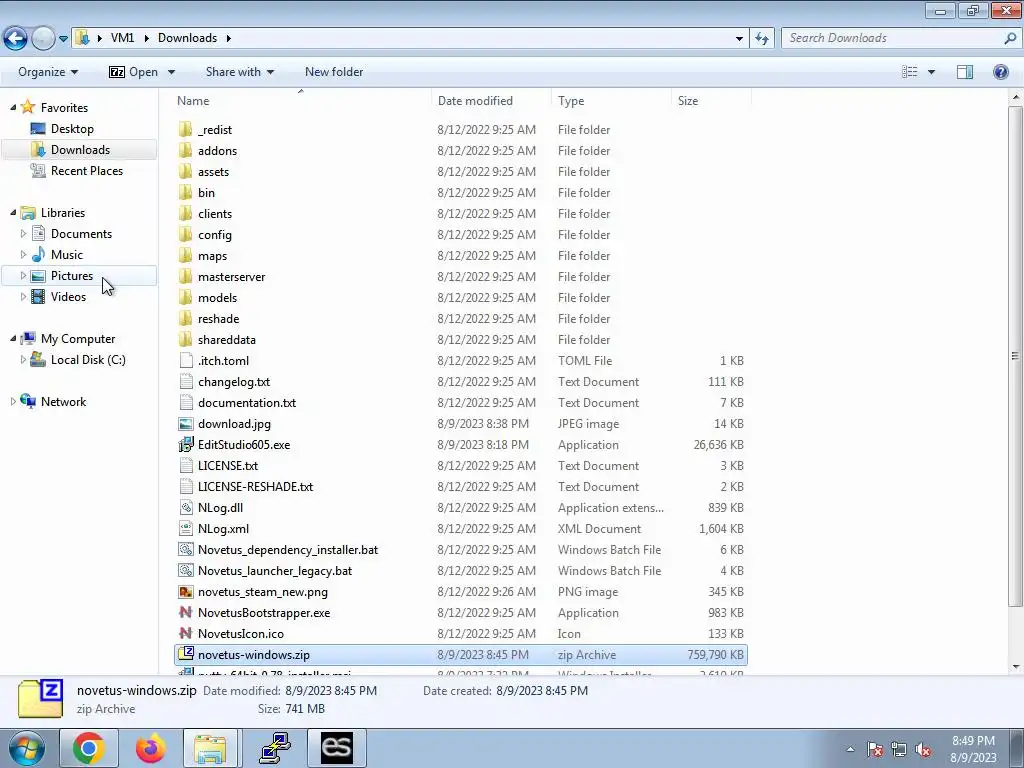
Task: Click the file list vertical scrollbar
Action: coord(1015,356)
